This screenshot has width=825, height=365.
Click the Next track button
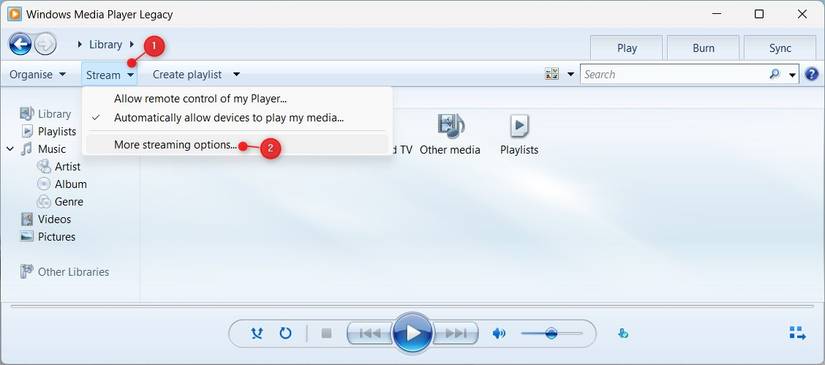pos(456,333)
